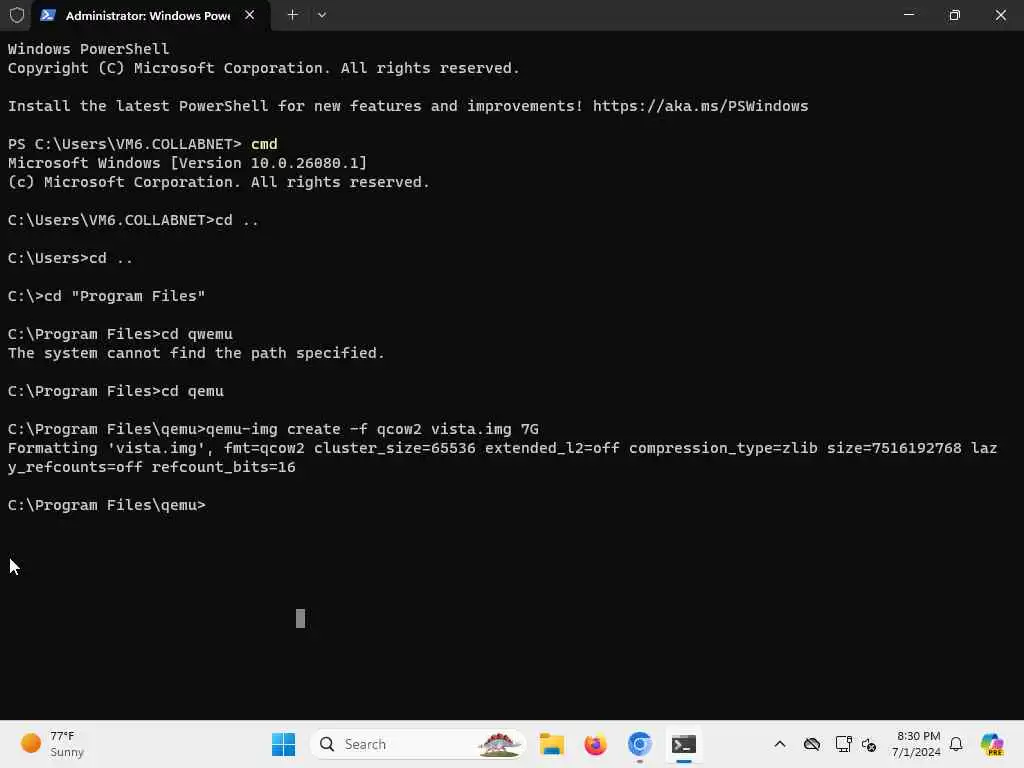Click the 'Formatting 'vista.img'' output line

point(502,448)
